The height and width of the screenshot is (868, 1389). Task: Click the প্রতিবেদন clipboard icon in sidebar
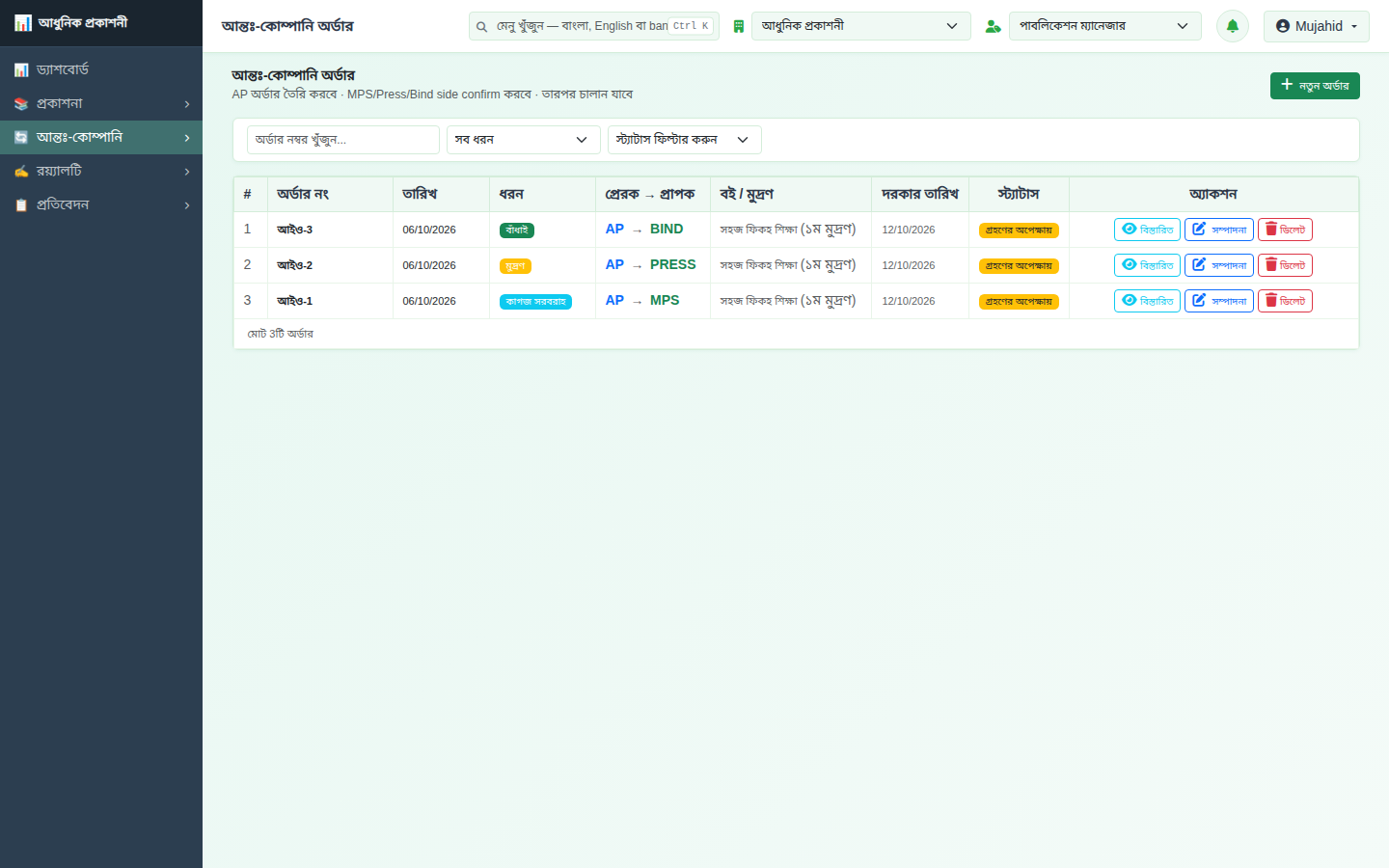(x=21, y=204)
